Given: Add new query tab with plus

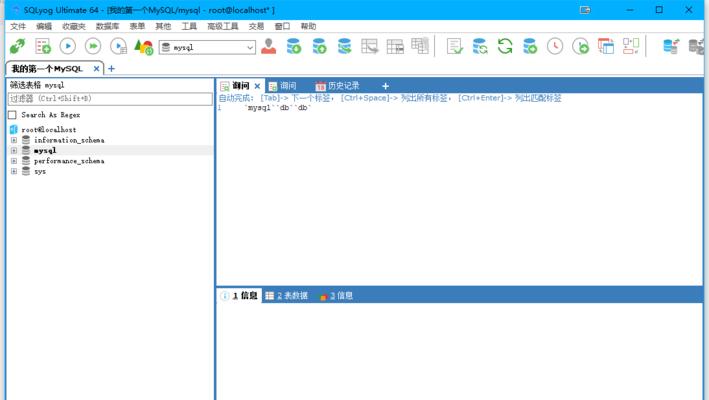Looking at the screenshot, I should click(x=385, y=86).
